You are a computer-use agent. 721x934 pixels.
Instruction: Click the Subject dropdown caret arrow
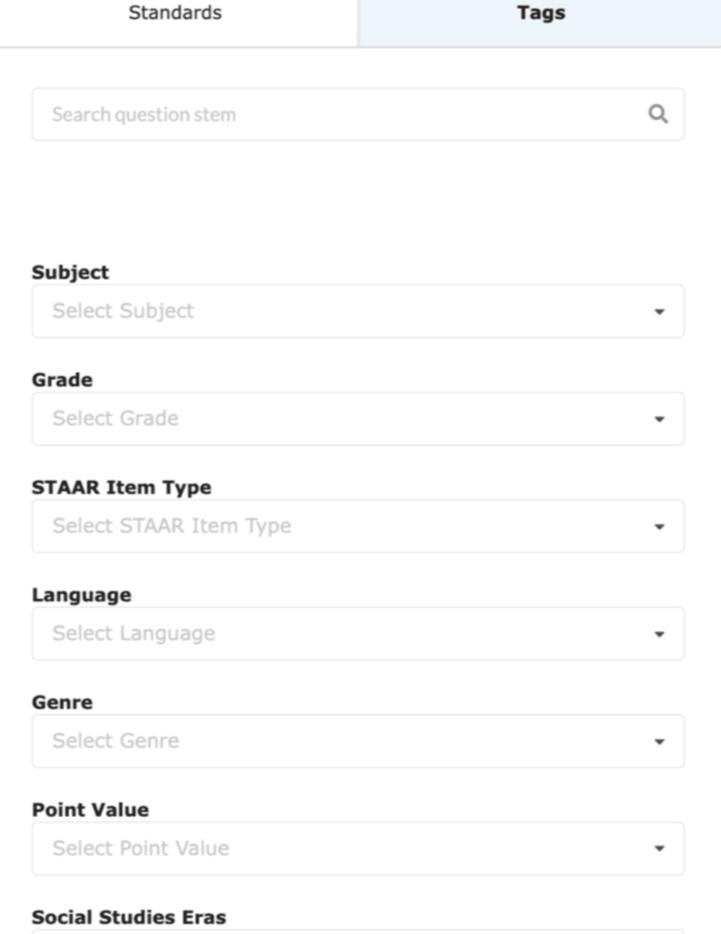[659, 312]
